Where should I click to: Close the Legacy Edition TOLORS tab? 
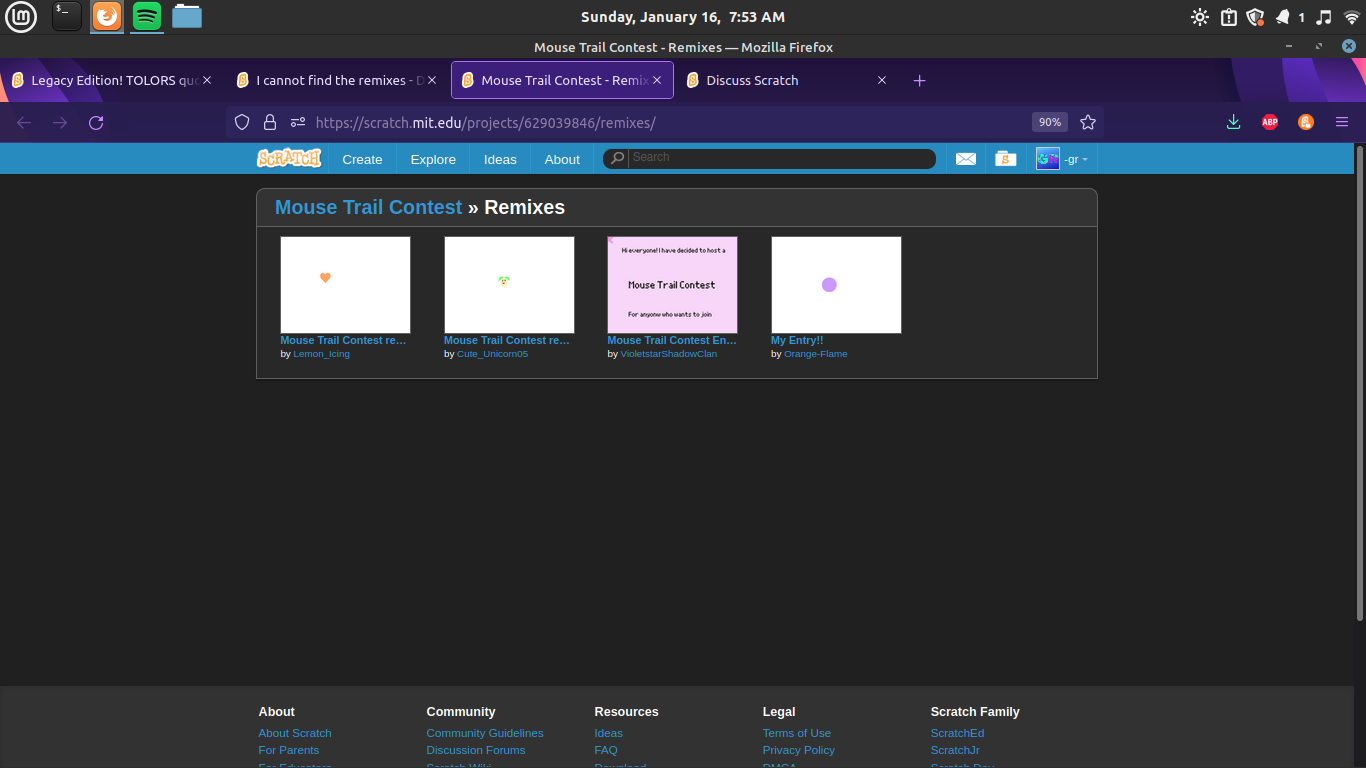207,80
